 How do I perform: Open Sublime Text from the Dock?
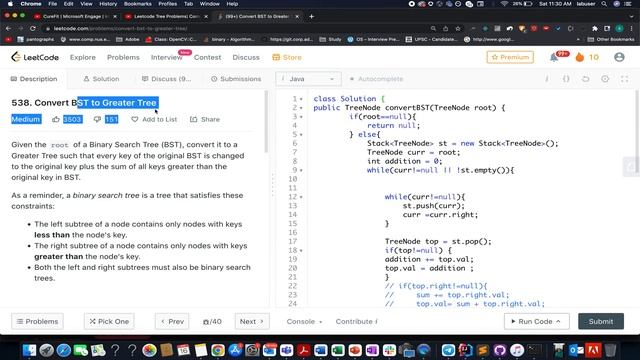[482, 350]
